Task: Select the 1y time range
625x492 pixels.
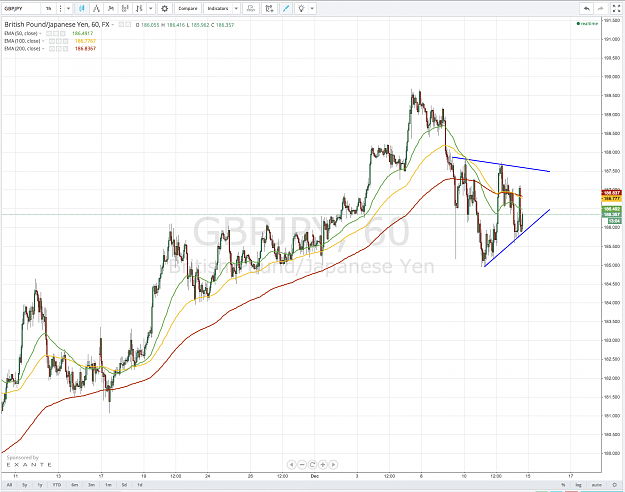Action: 40,485
